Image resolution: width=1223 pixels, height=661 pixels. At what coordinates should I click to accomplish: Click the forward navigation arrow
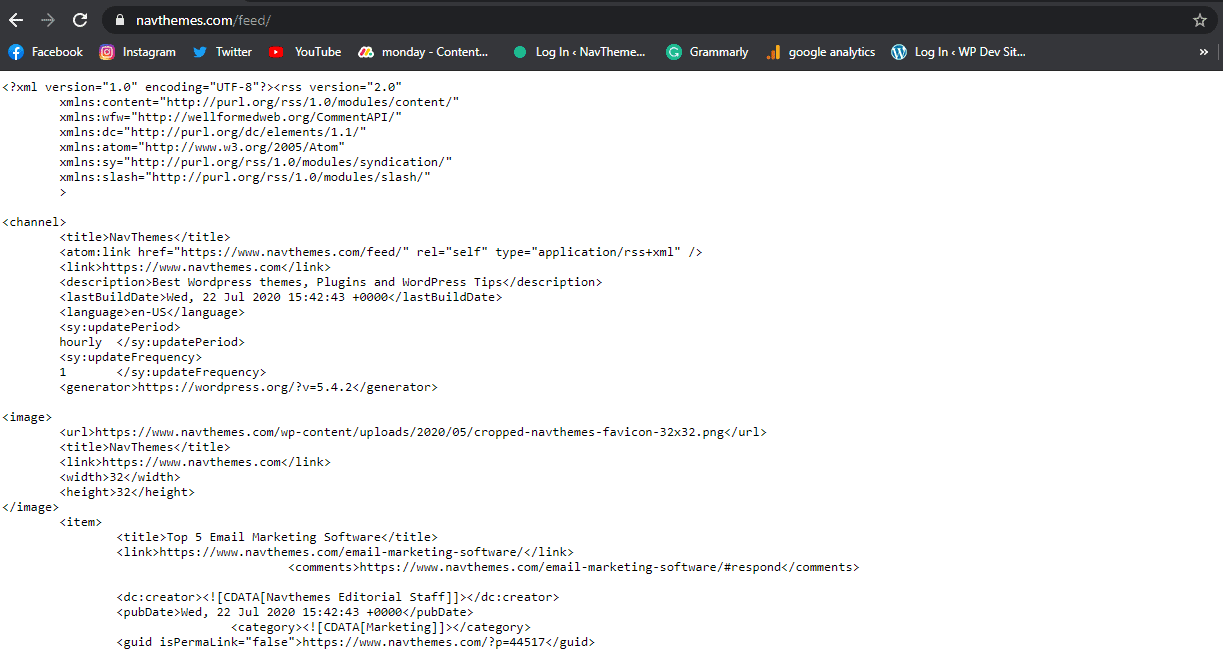coord(47,20)
